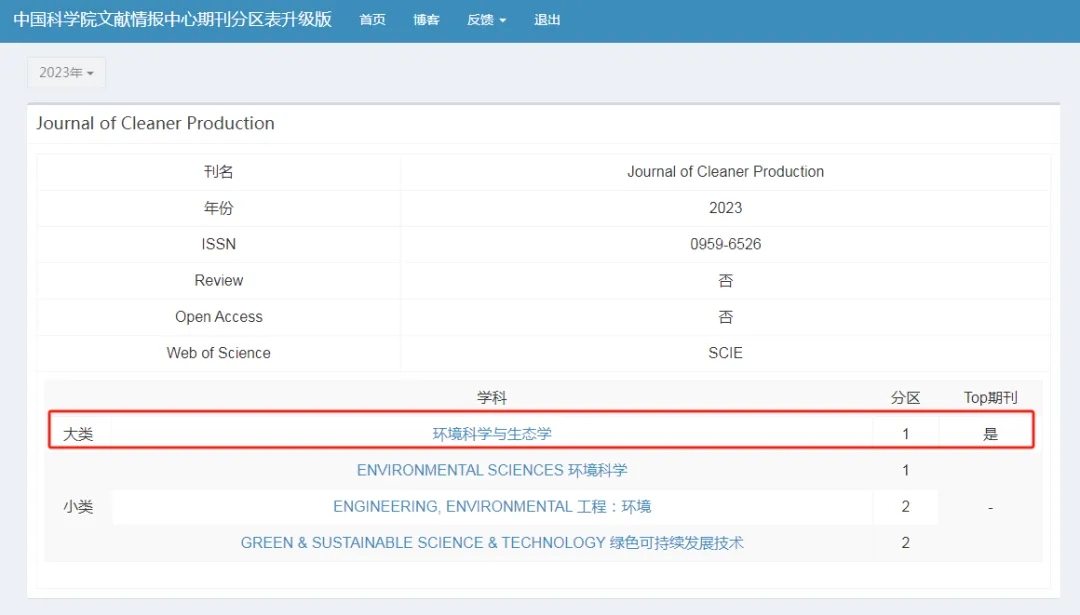Open the 环境科学与生态学 category link
The height and width of the screenshot is (615, 1080).
point(492,434)
